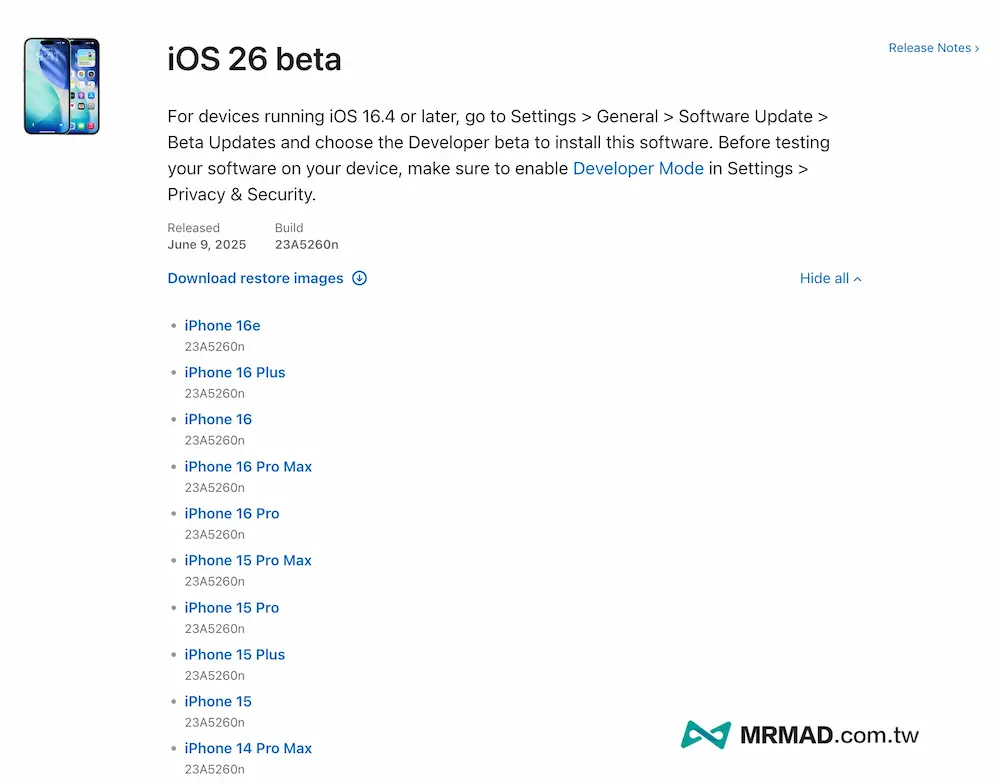Image resolution: width=1000 pixels, height=784 pixels.
Task: Select the iPhone 15 Pro link
Action: point(232,607)
